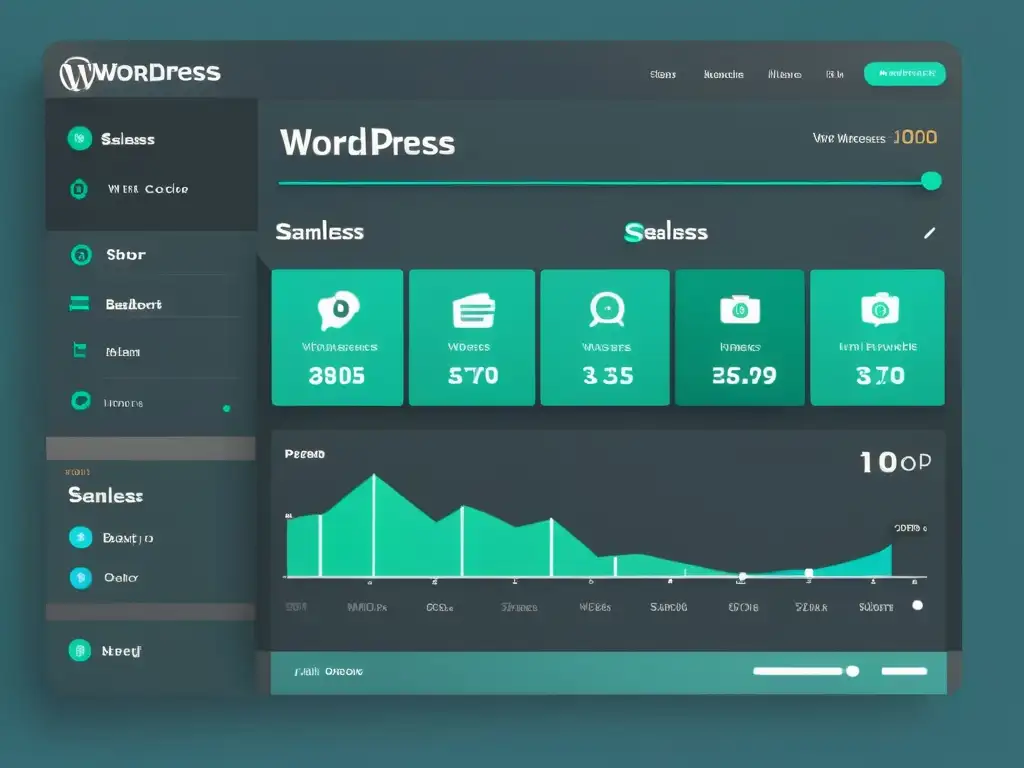Click the Sanless heading in the sidebar
1024x768 pixels.
click(x=106, y=496)
